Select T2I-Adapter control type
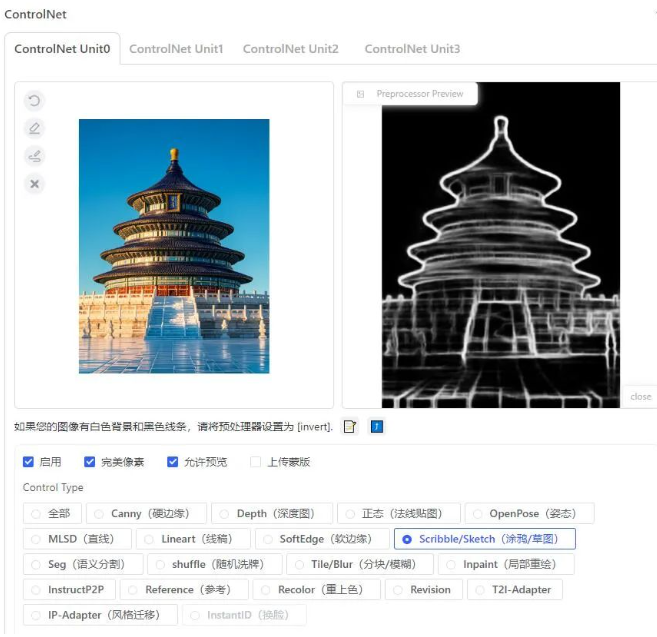 tap(515, 590)
